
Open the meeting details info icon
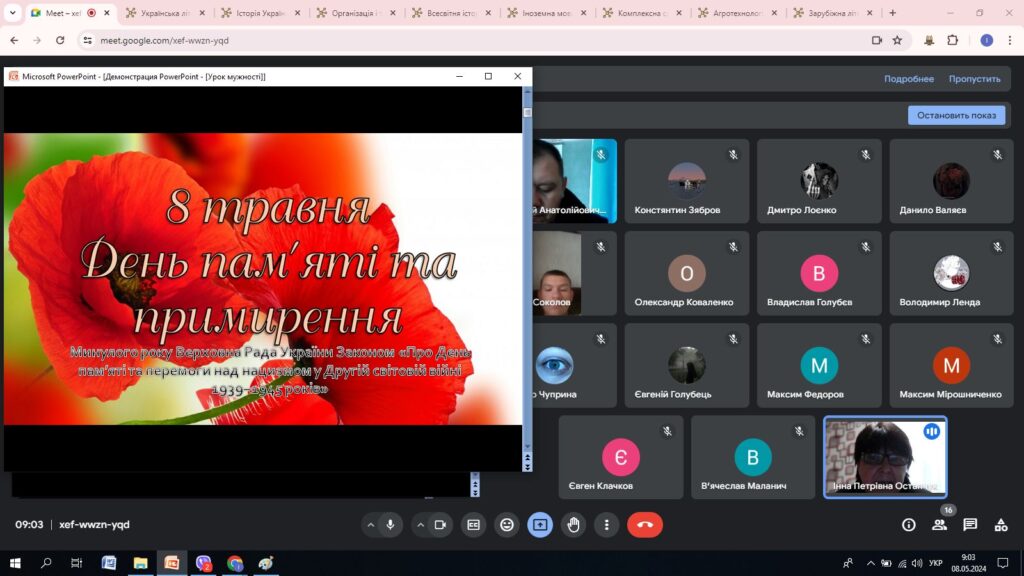coord(909,524)
